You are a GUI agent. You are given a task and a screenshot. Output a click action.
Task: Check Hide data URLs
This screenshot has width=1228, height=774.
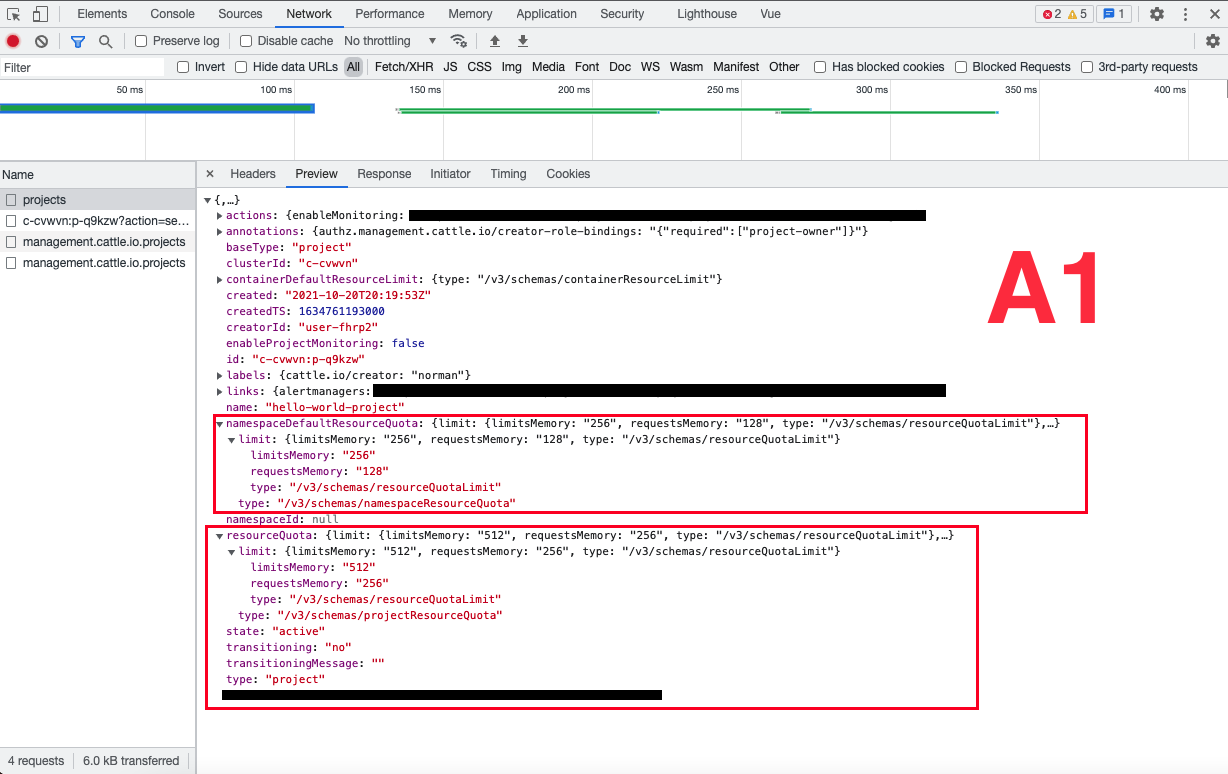[240, 67]
